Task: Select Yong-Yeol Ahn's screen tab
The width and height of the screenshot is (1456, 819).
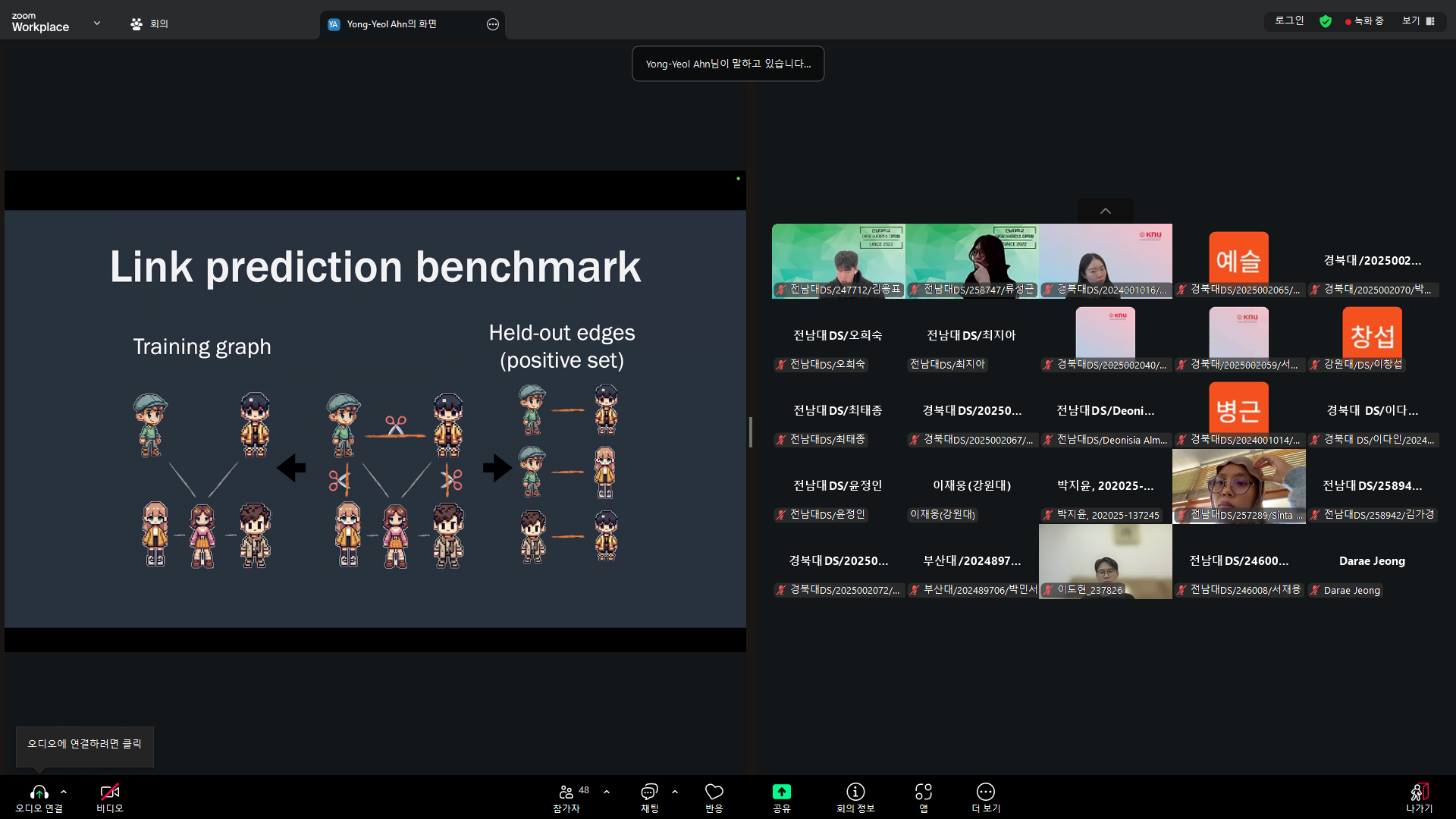Action: pyautogui.click(x=391, y=24)
